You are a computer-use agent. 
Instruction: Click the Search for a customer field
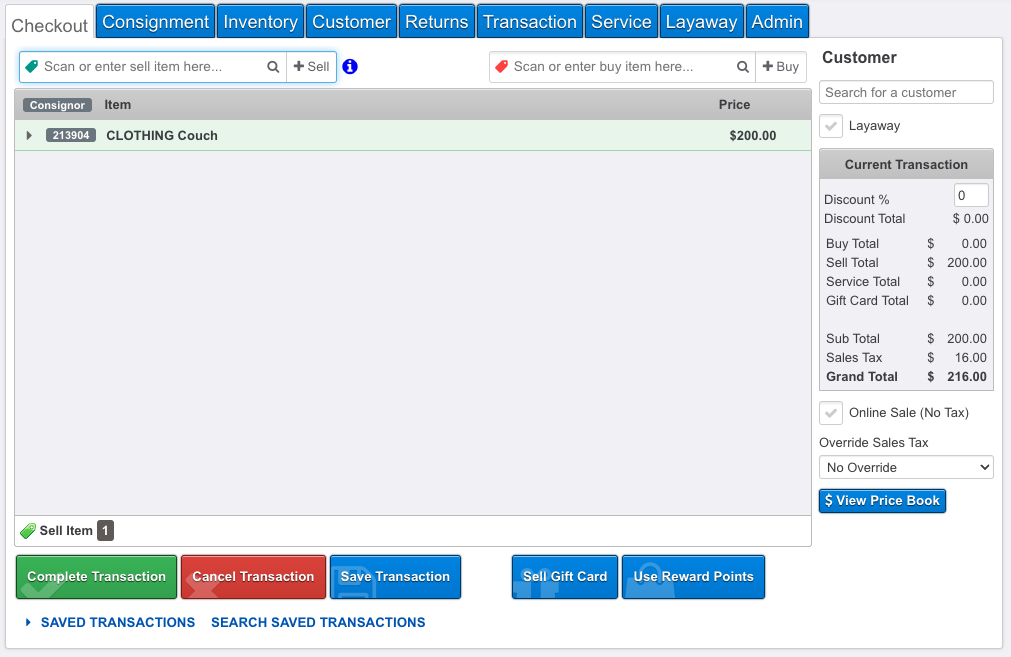(905, 92)
